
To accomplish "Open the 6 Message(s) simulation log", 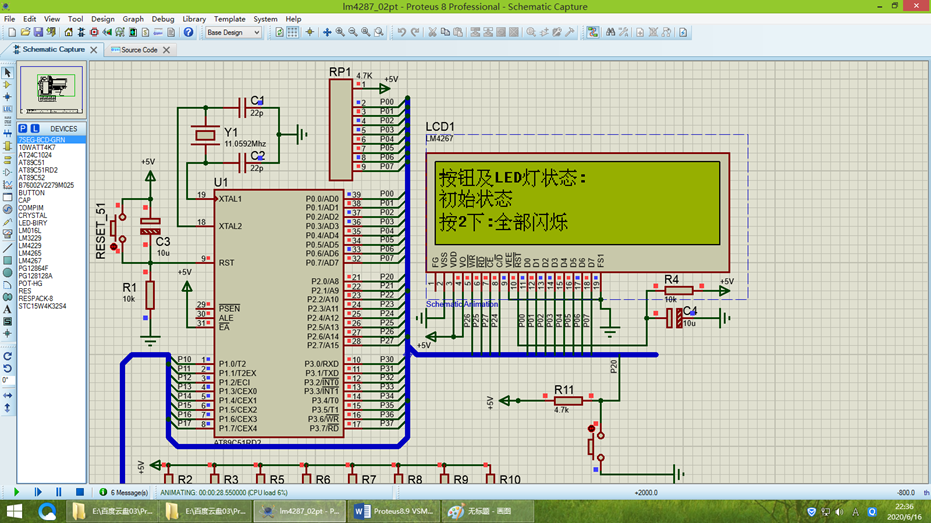I will point(124,493).
